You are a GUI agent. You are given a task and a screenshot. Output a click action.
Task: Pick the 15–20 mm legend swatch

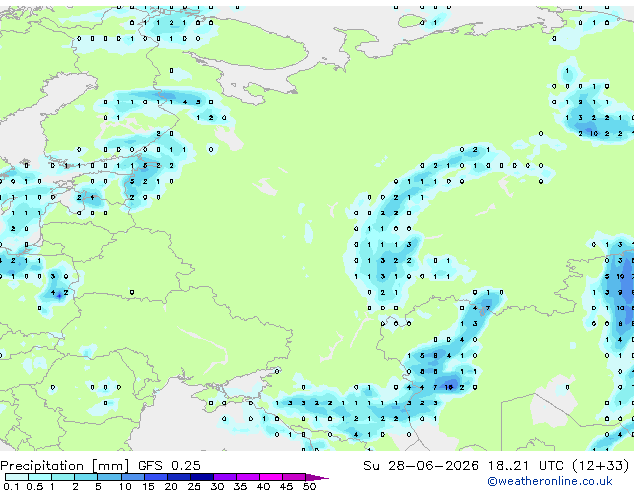click(x=156, y=477)
